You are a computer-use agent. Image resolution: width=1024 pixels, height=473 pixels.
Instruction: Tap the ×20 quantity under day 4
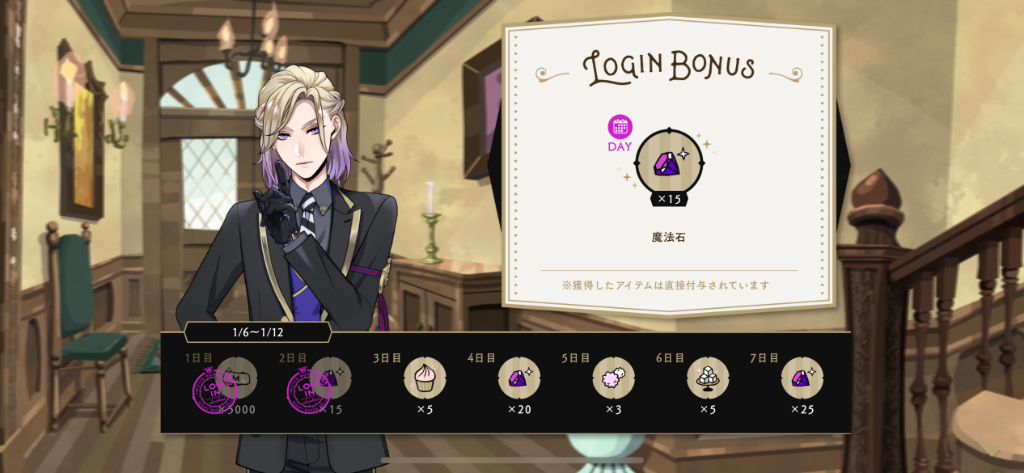[519, 410]
